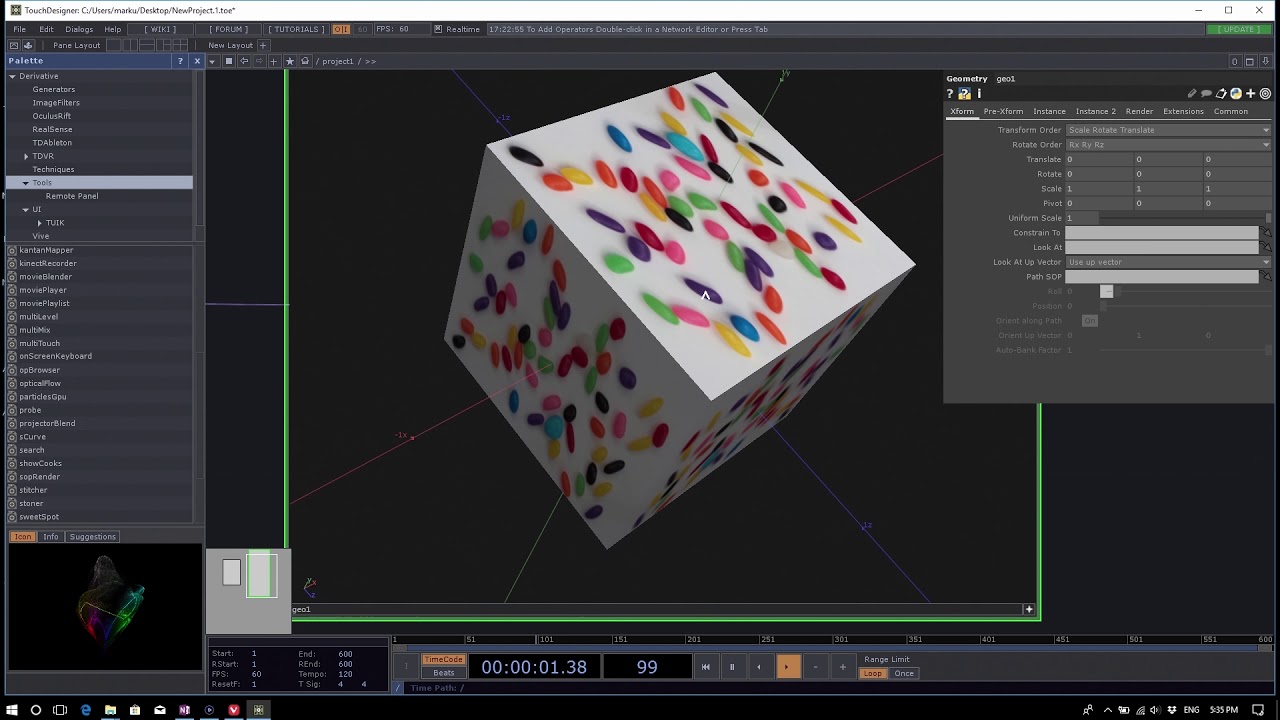Click the pencil edit icon in parameter panel
Viewport: 1280px width, 720px height.
(1192, 94)
